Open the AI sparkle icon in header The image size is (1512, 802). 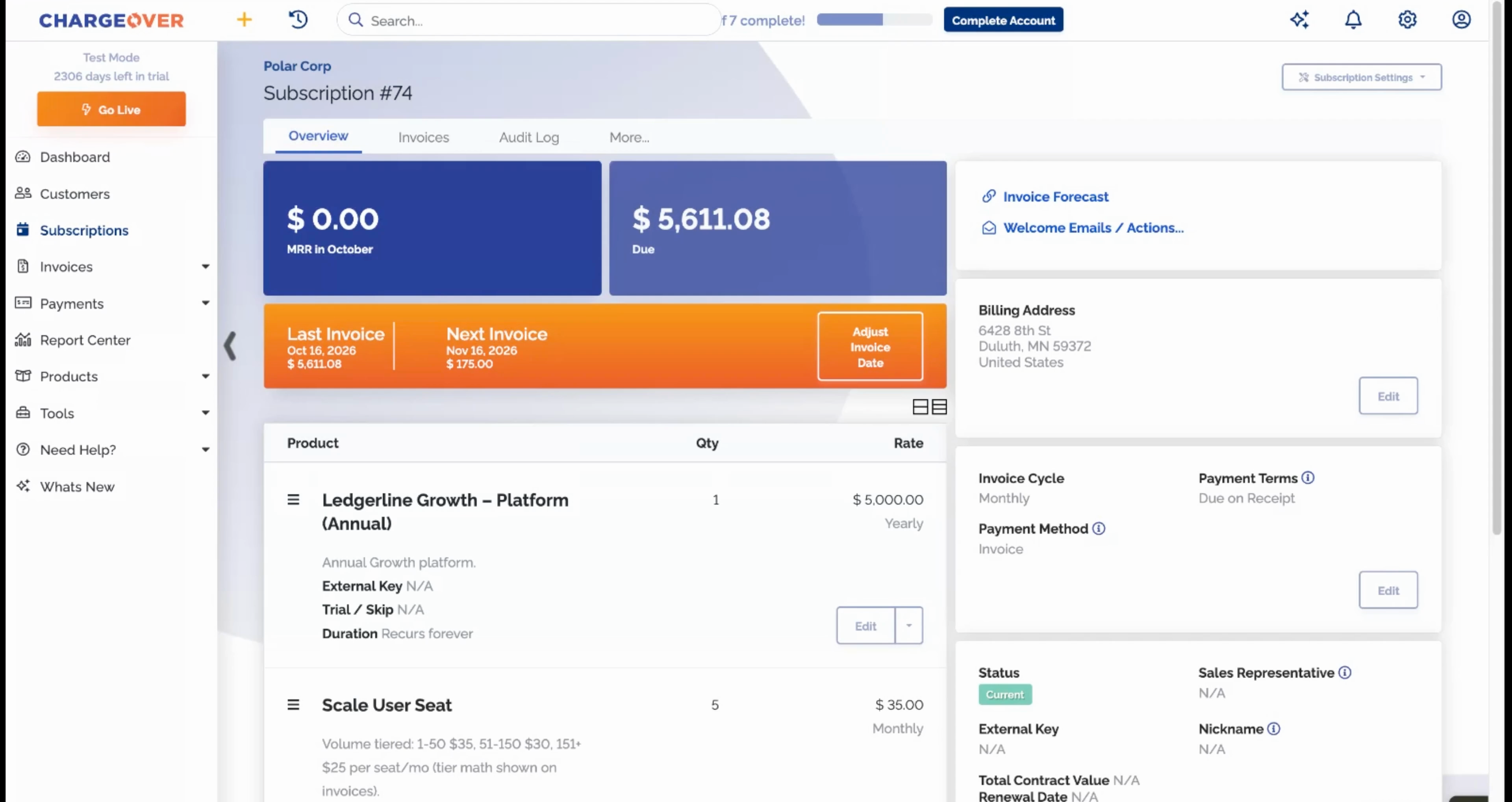tap(1299, 20)
